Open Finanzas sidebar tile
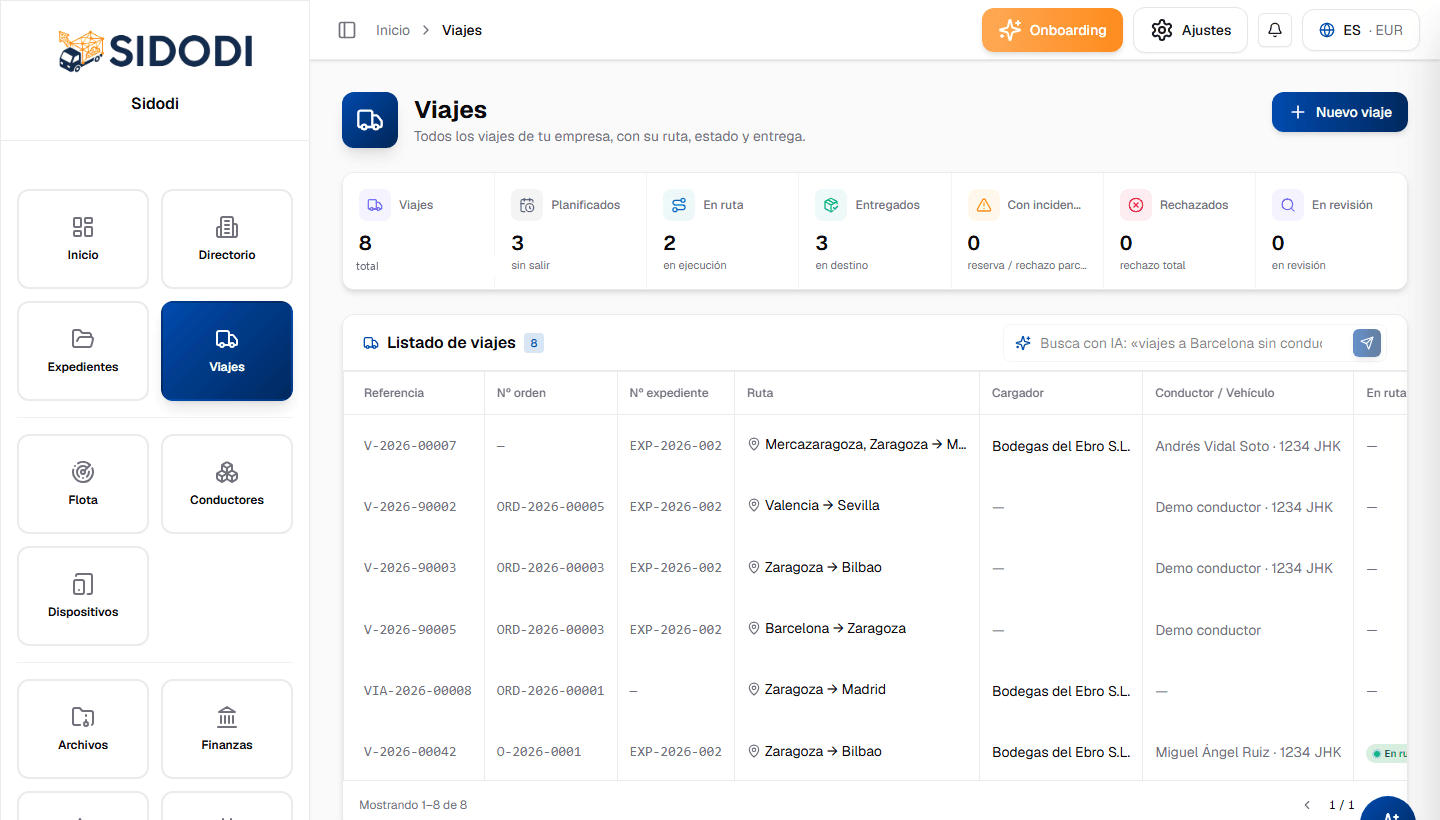Viewport: 1440px width, 820px height. coord(227,729)
